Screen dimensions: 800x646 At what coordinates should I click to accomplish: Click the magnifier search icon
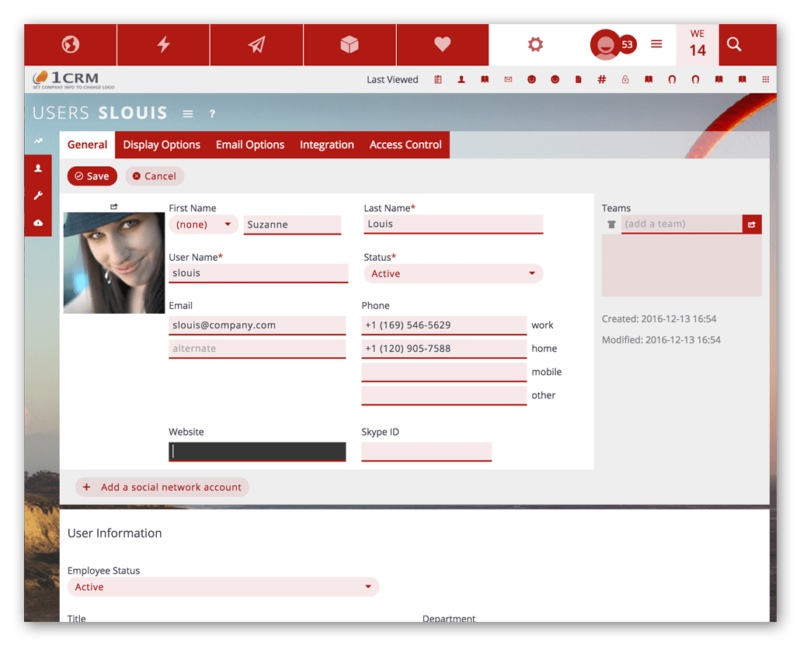tap(734, 45)
